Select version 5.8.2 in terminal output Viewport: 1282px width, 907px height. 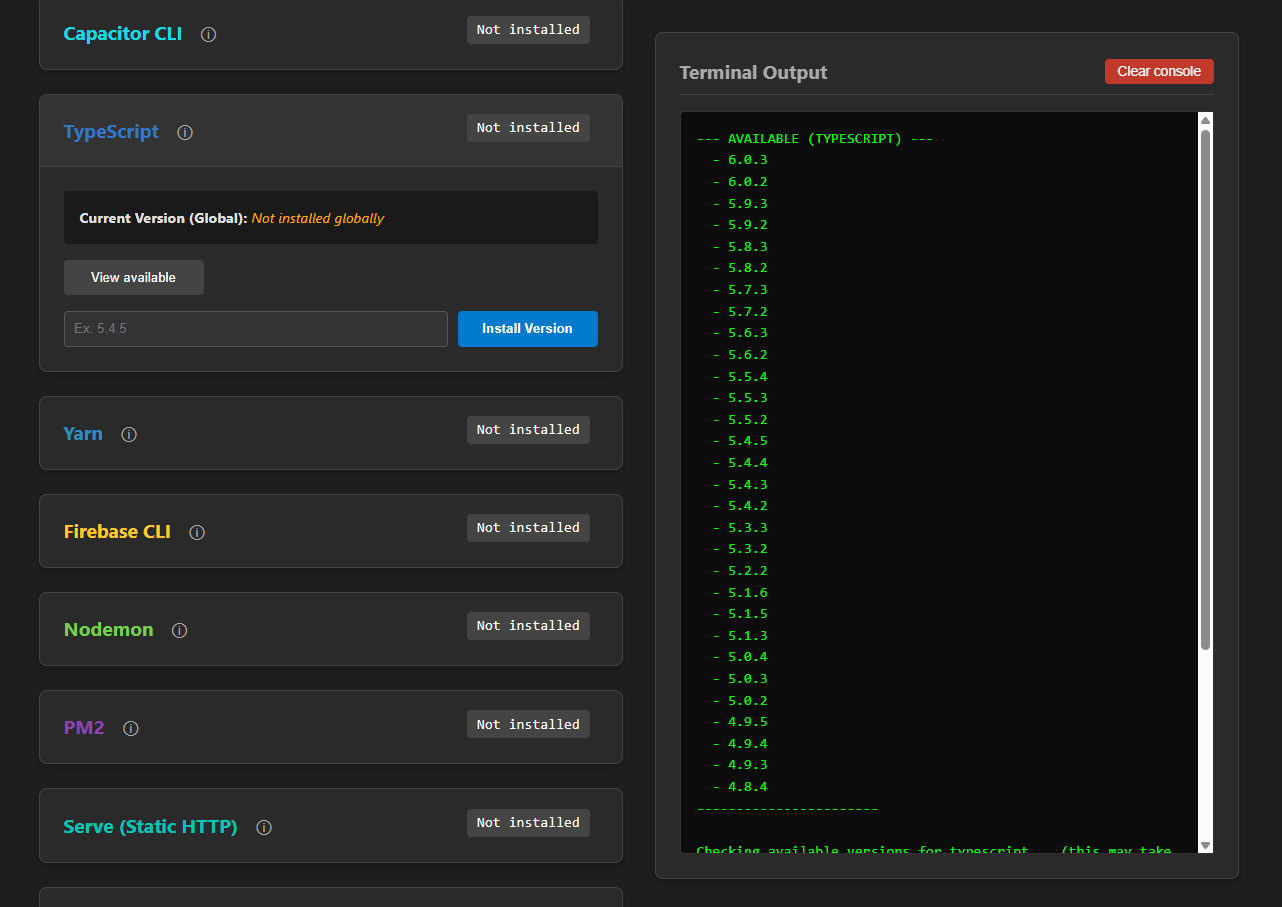[747, 268]
